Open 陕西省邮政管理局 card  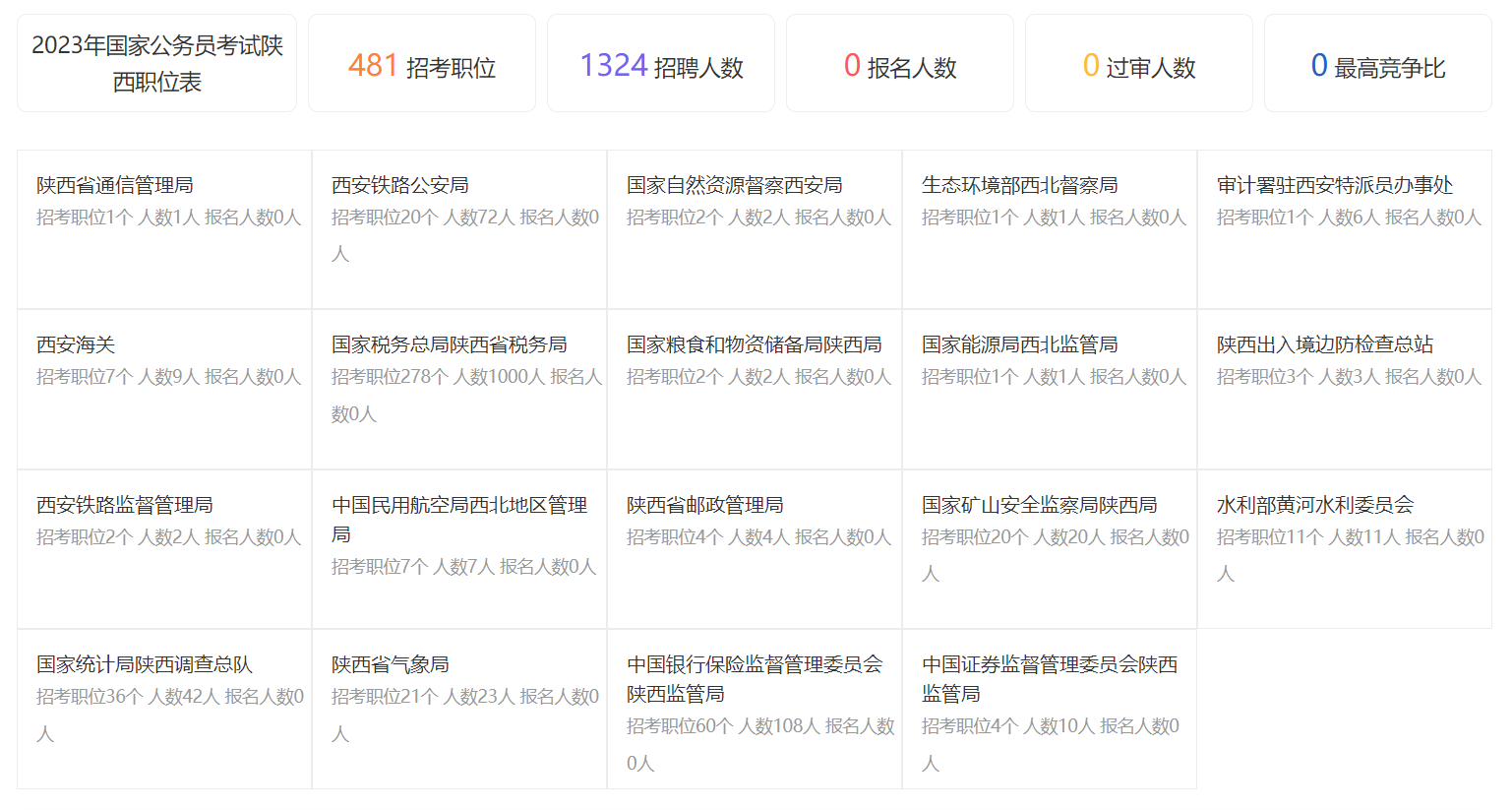755,549
